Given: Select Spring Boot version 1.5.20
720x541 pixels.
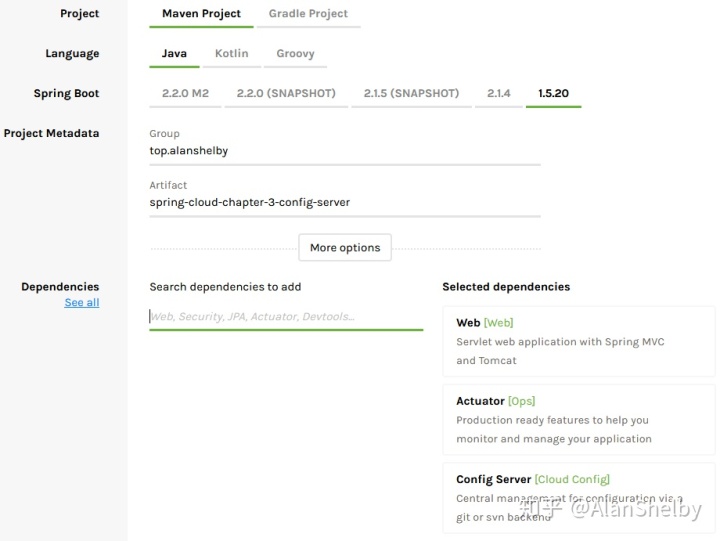Looking at the screenshot, I should tap(553, 93).
